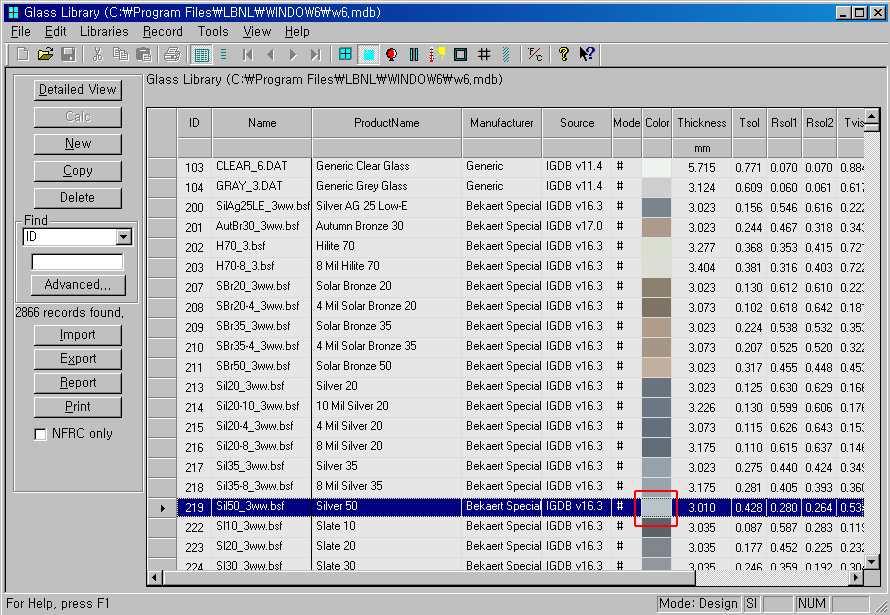Click the Frame Library square icon
This screenshot has width=890, height=615.
[460, 54]
